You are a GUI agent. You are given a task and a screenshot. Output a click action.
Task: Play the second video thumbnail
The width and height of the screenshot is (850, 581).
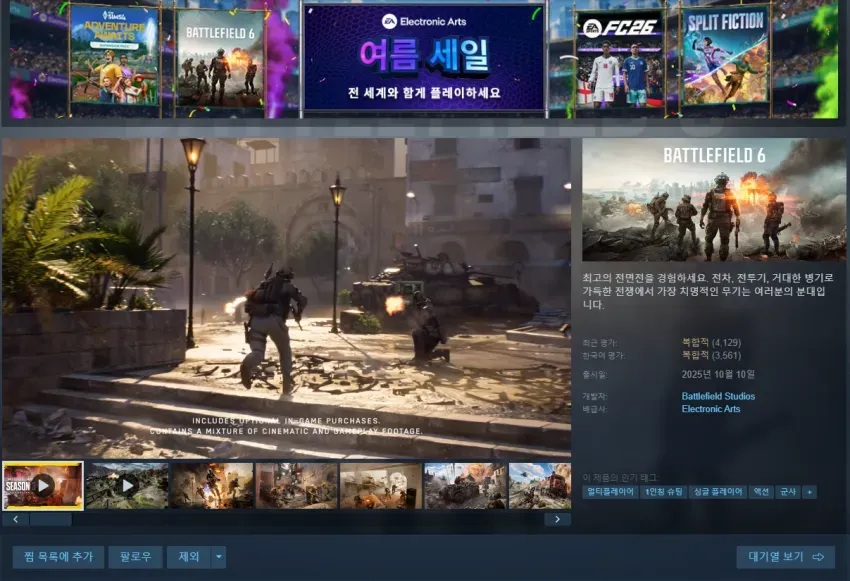click(127, 486)
